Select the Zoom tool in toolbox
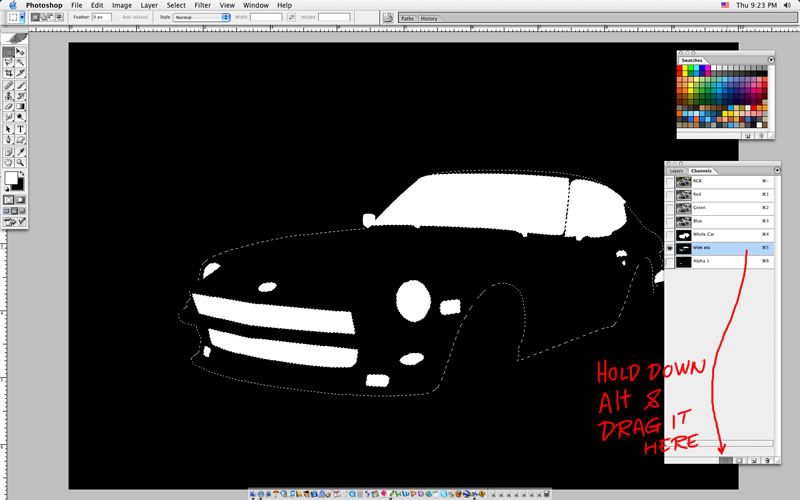Viewport: 800px width, 500px height. point(21,163)
